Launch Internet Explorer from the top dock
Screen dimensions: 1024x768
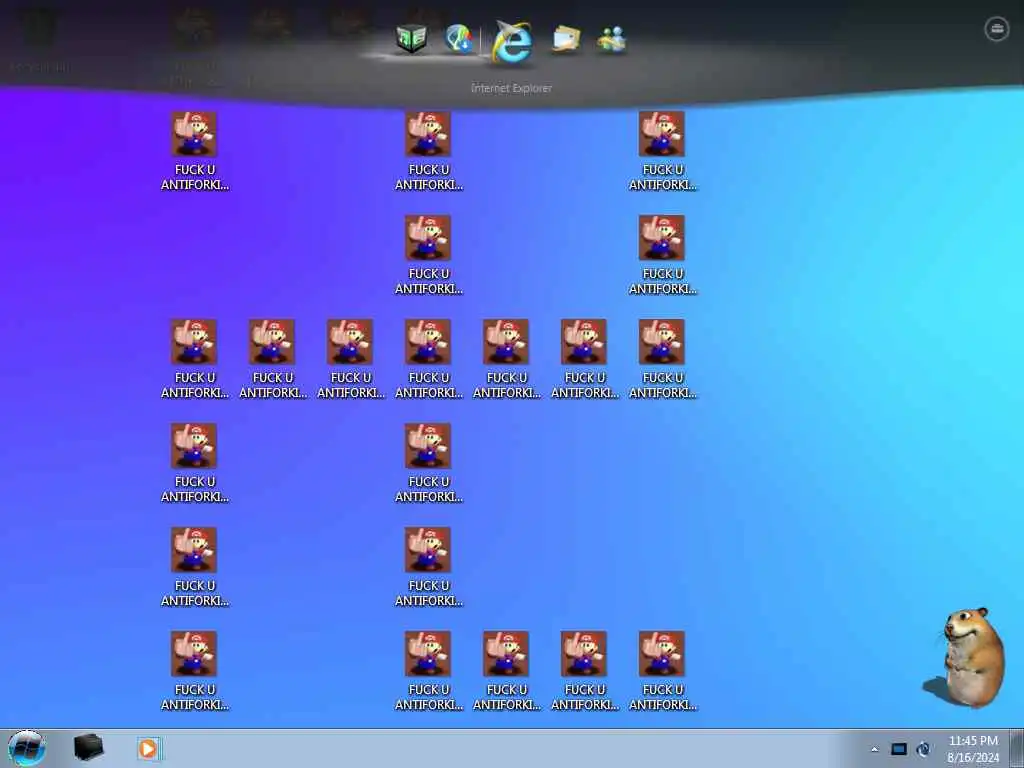[x=513, y=42]
